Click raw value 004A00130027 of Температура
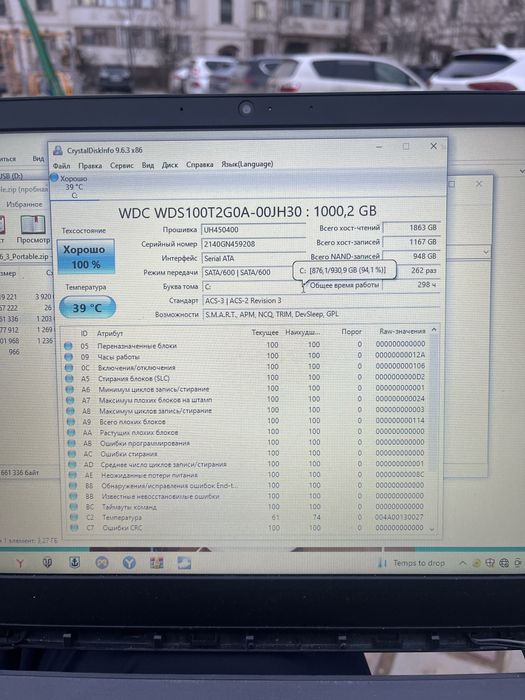 tap(400, 517)
